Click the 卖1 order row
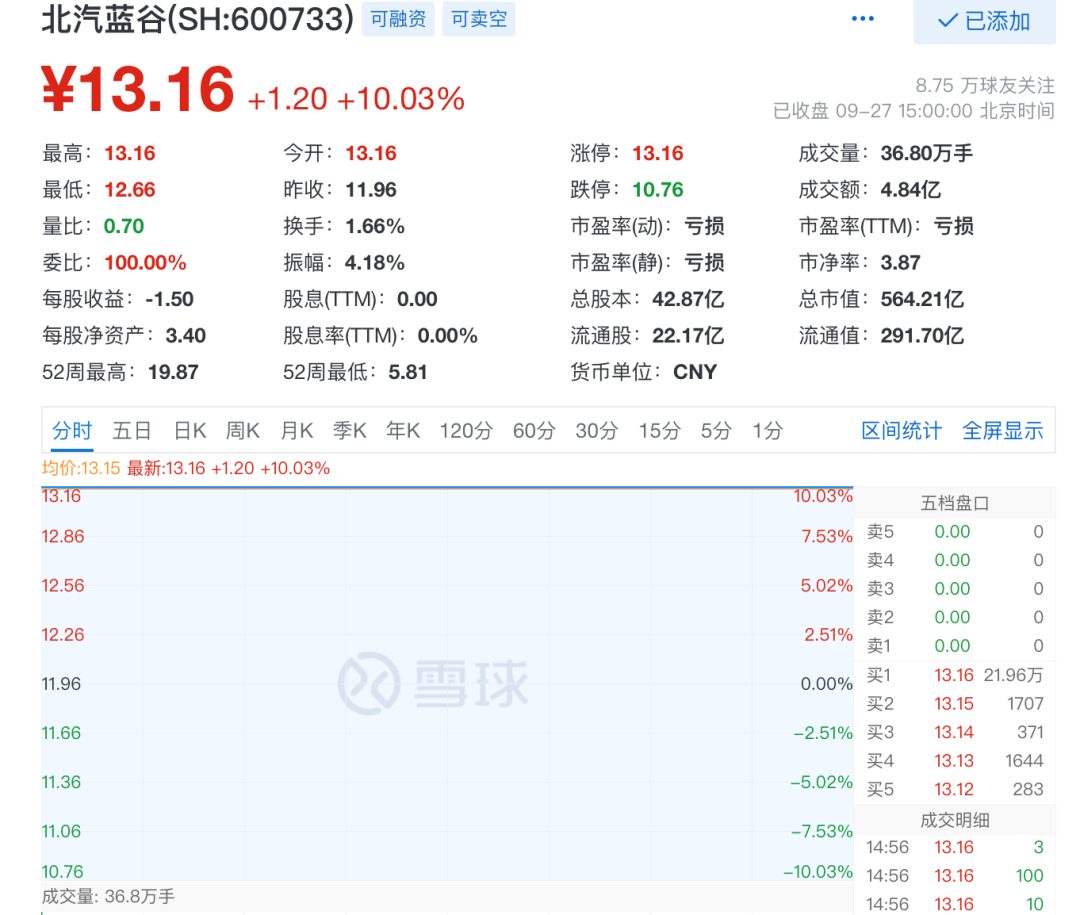The height and width of the screenshot is (915, 1080). click(955, 646)
